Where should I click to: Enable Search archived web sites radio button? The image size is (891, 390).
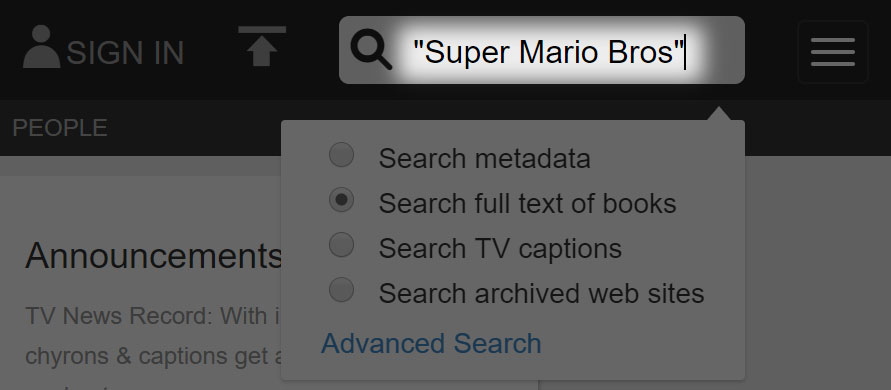(342, 290)
